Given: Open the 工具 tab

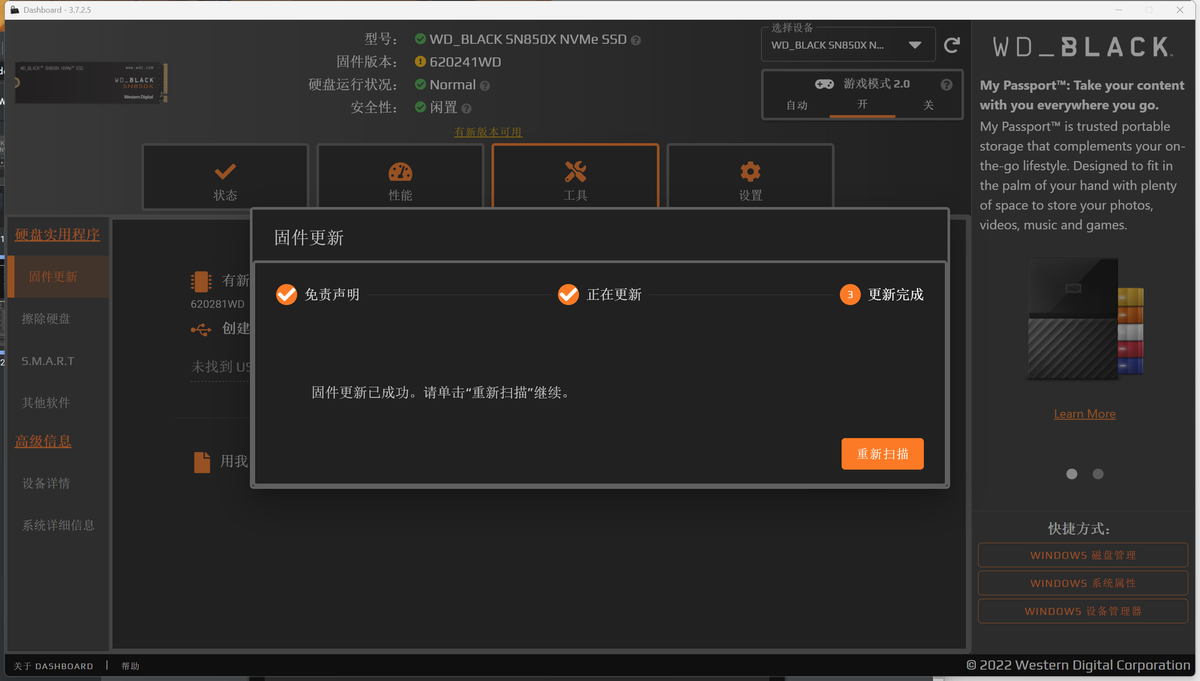Looking at the screenshot, I should 575,177.
